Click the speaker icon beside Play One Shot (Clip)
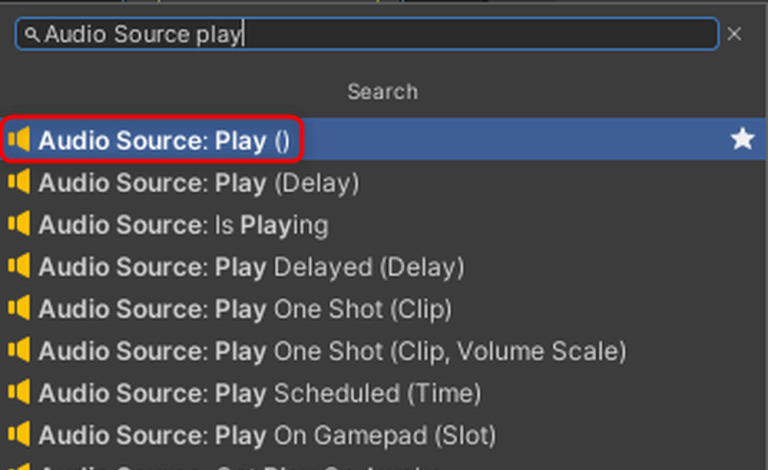 19,308
